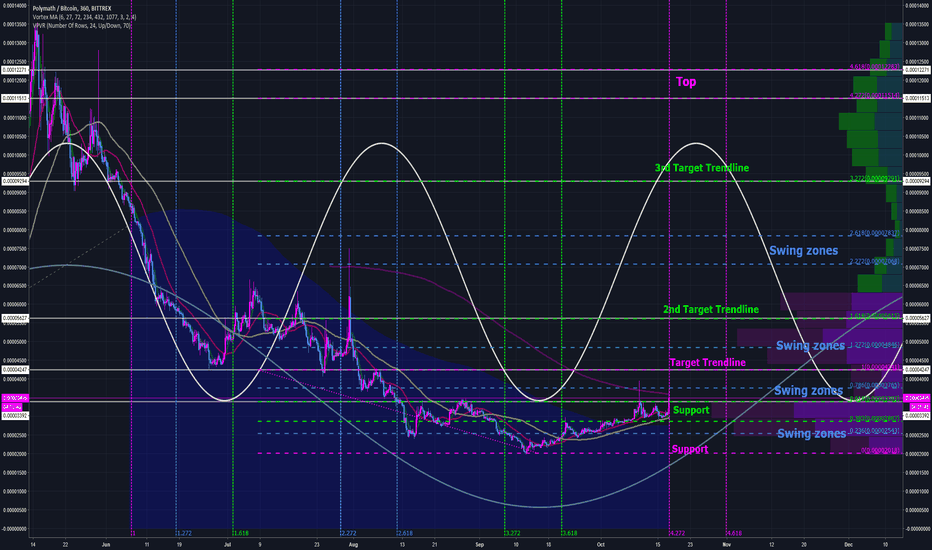Select the '3rd Target Trendline' label

pos(702,168)
